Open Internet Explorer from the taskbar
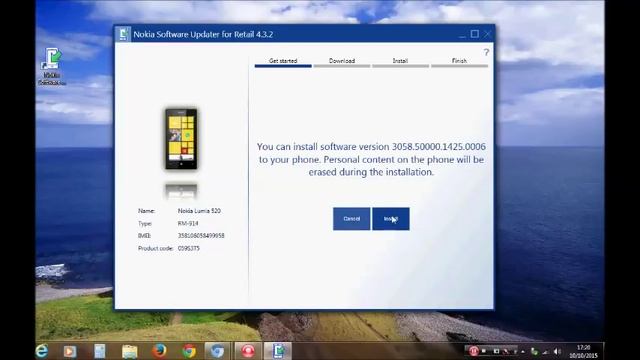Viewport: 640px width, 360px height. 42,351
